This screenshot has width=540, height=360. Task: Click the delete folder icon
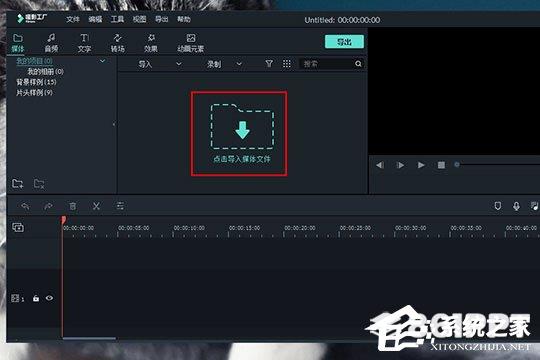(39, 183)
